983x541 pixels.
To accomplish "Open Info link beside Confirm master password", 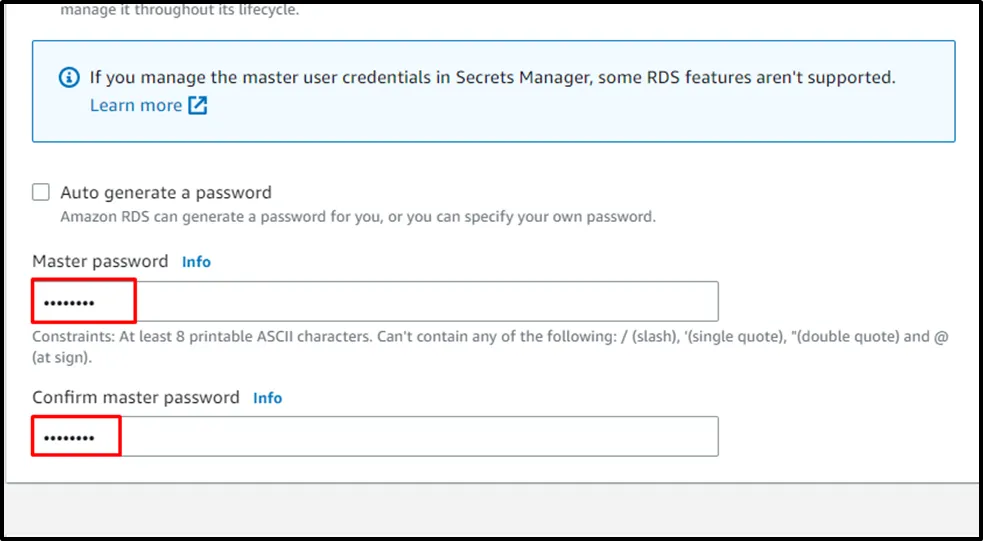I will coord(267,398).
